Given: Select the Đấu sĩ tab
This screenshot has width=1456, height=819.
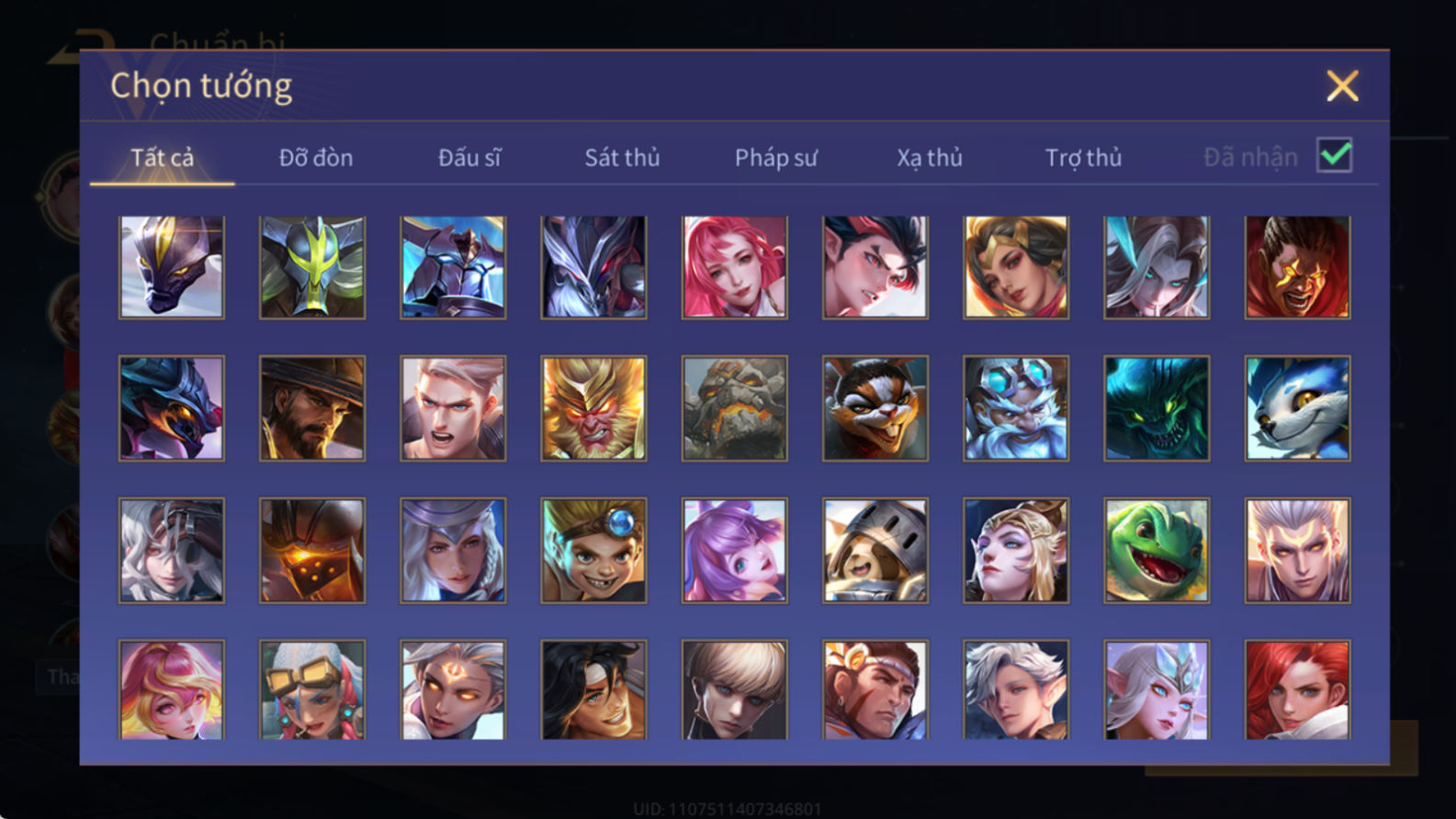Looking at the screenshot, I should point(469,158).
